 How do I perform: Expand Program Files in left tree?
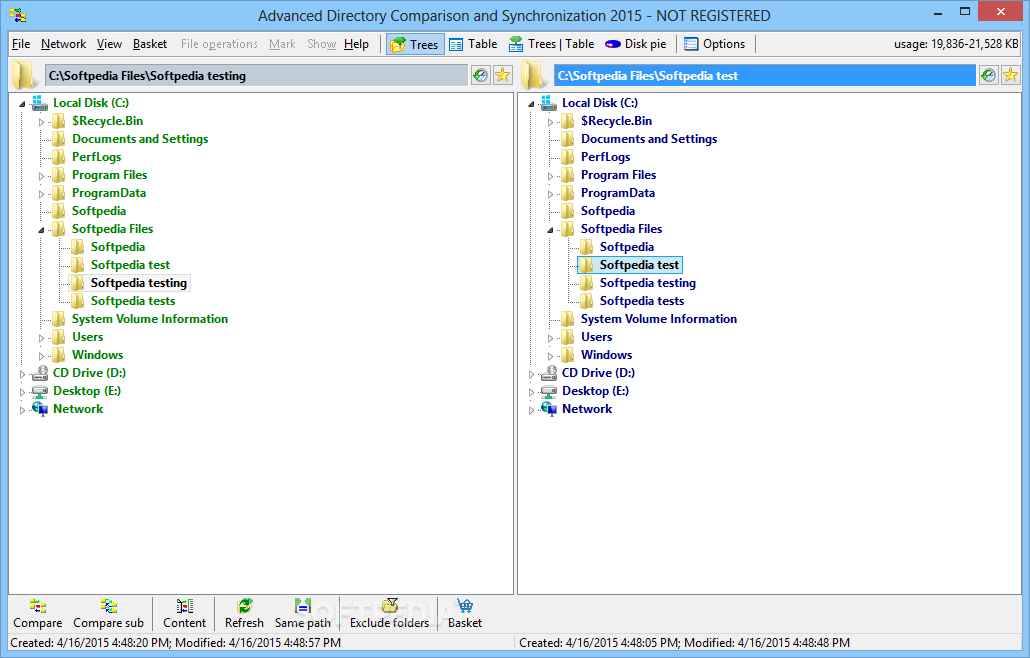coord(41,176)
